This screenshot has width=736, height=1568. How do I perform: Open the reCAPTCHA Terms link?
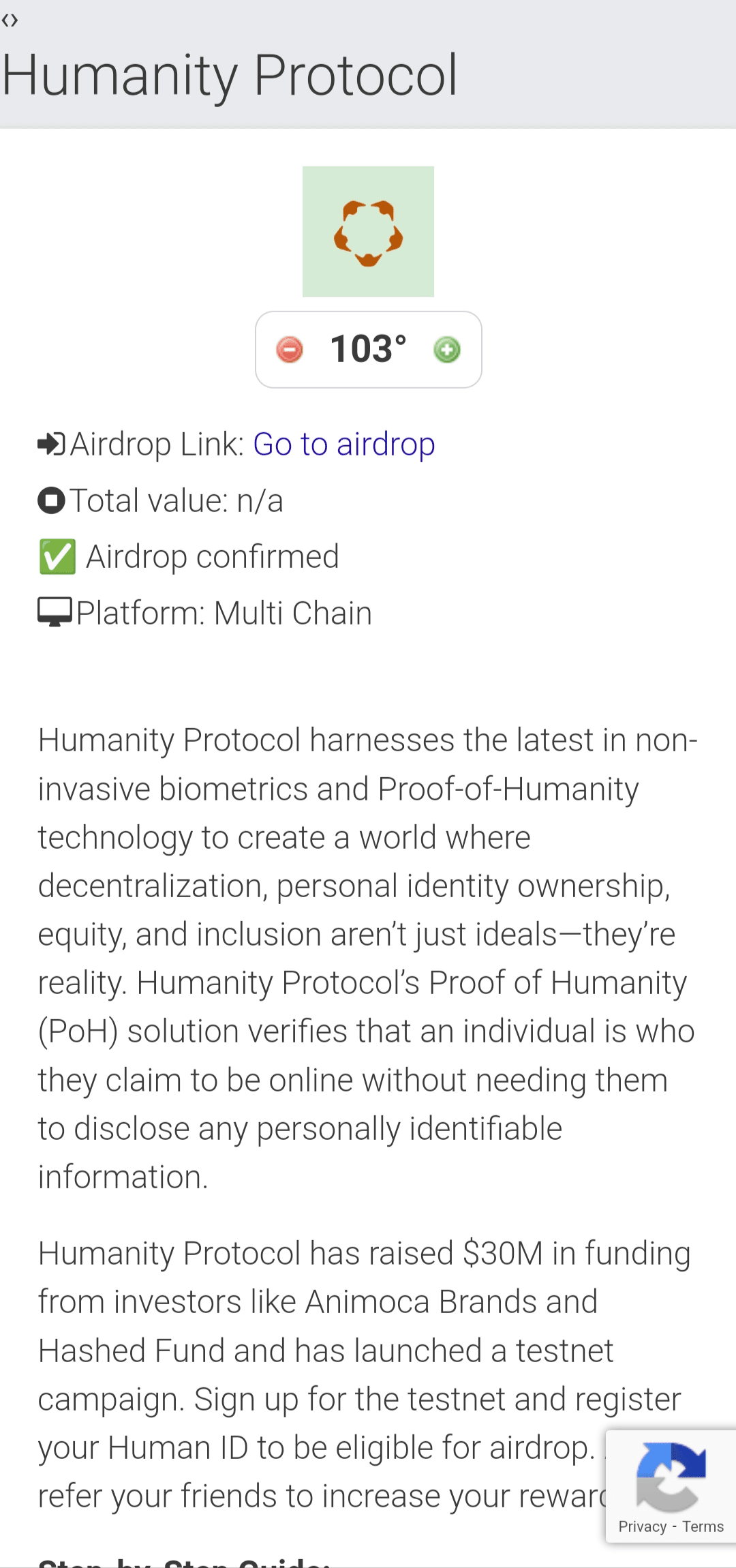point(703,1526)
